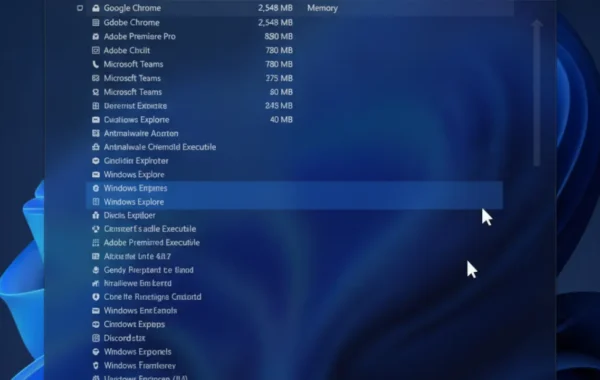
Task: Click the icon beside Windows Erponels
Action: point(96,352)
